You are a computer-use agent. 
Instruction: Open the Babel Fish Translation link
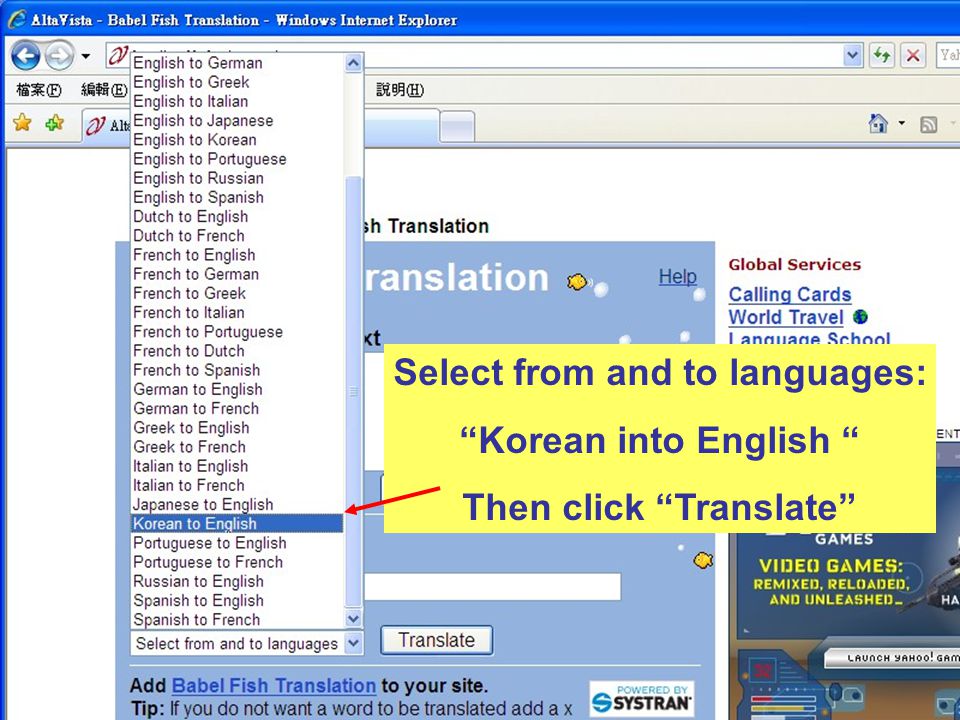(274, 686)
